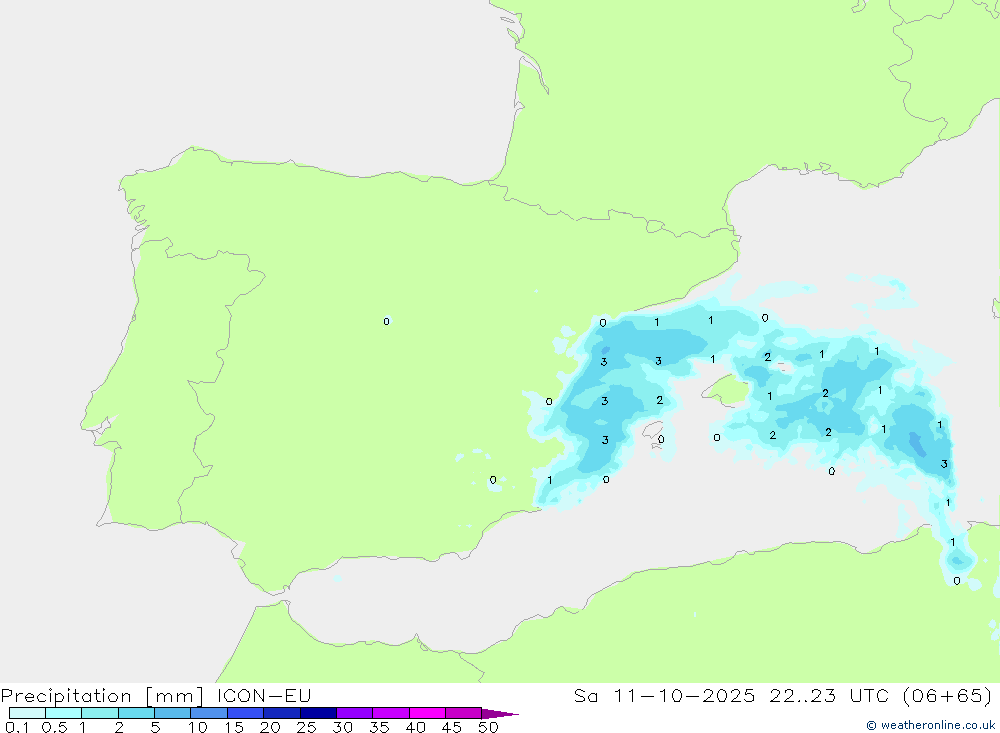
Task: Click the 40–45 mm magenta legend swatch
Action: (x=427, y=713)
